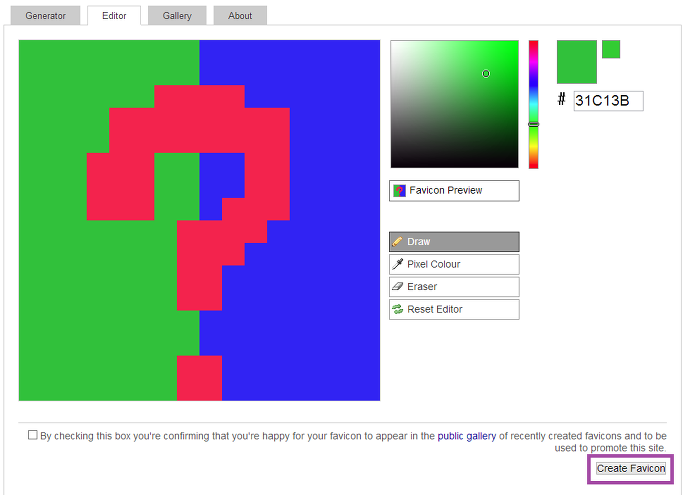Check the public gallery consent checkbox

point(33,435)
